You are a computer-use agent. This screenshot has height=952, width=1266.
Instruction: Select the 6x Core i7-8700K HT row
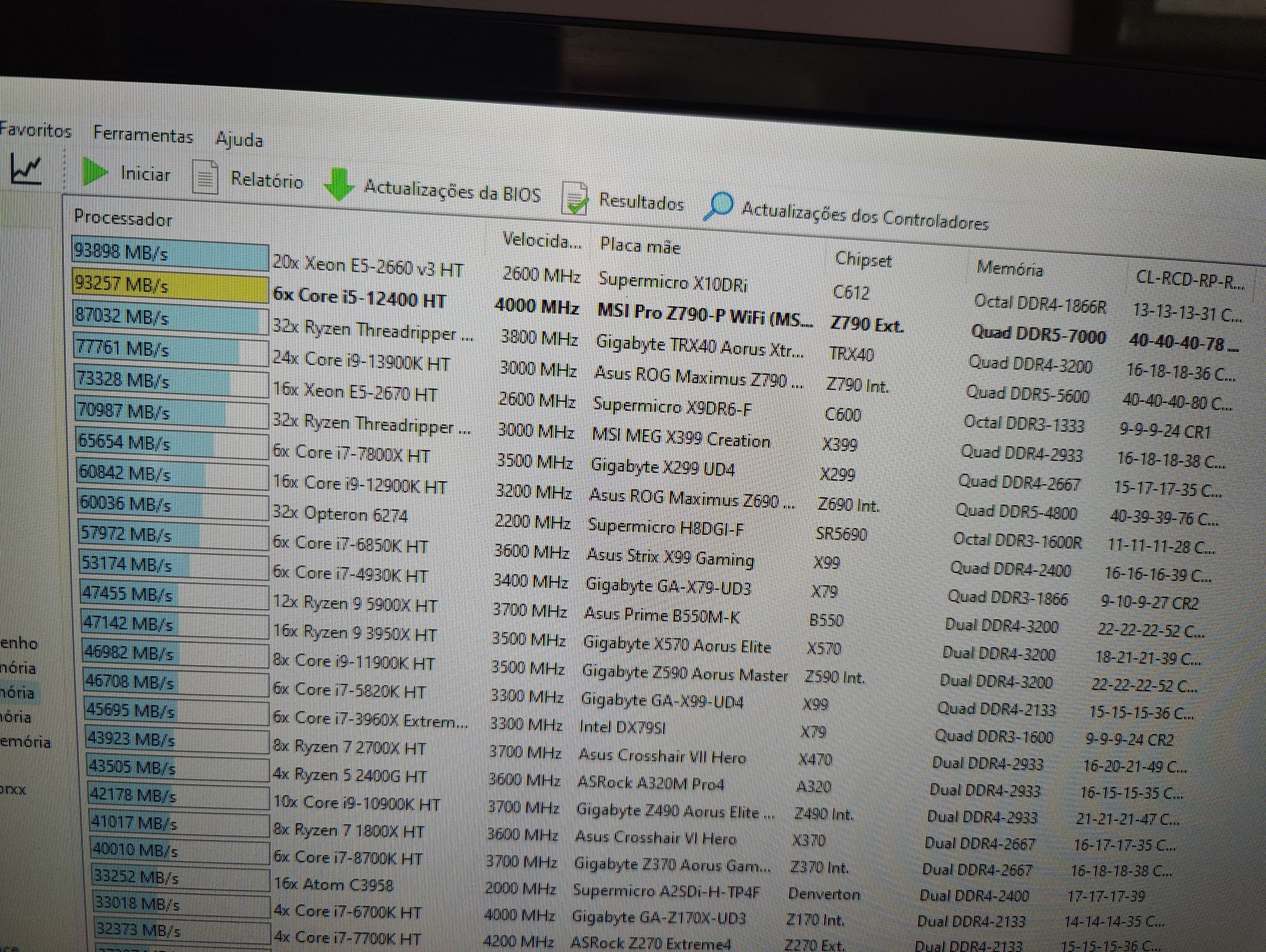348,858
